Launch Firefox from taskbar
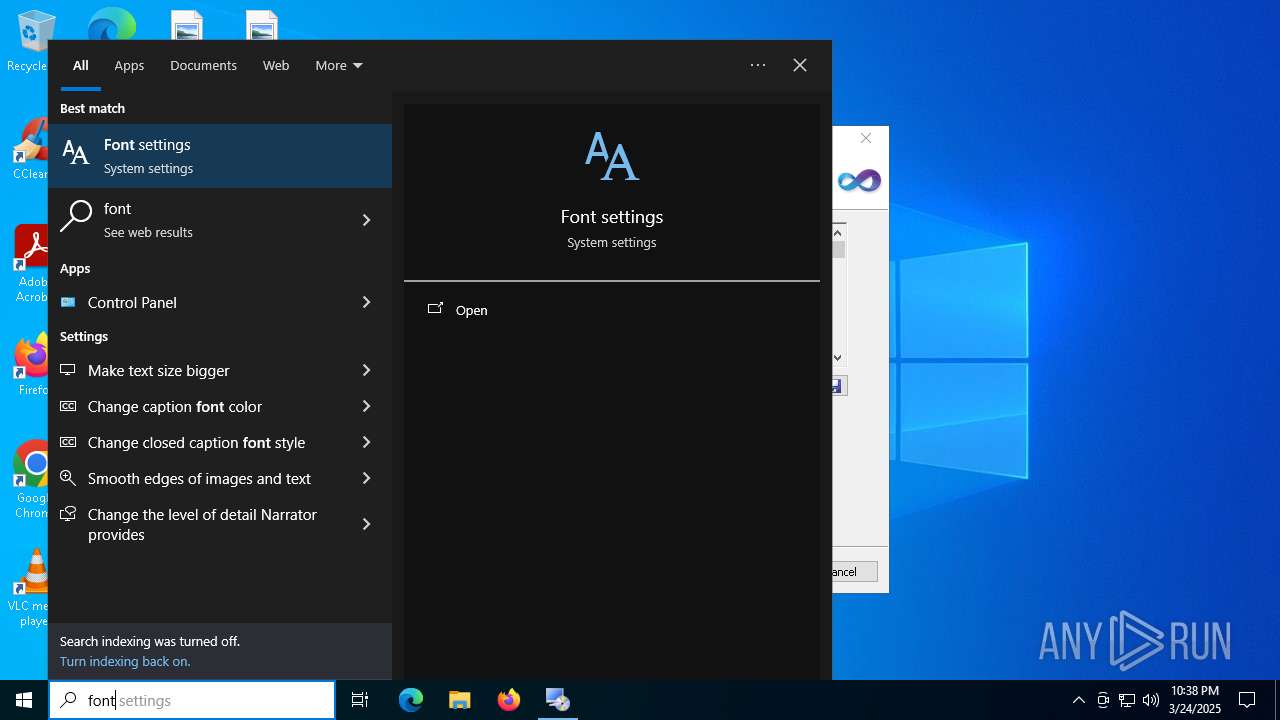 point(509,700)
